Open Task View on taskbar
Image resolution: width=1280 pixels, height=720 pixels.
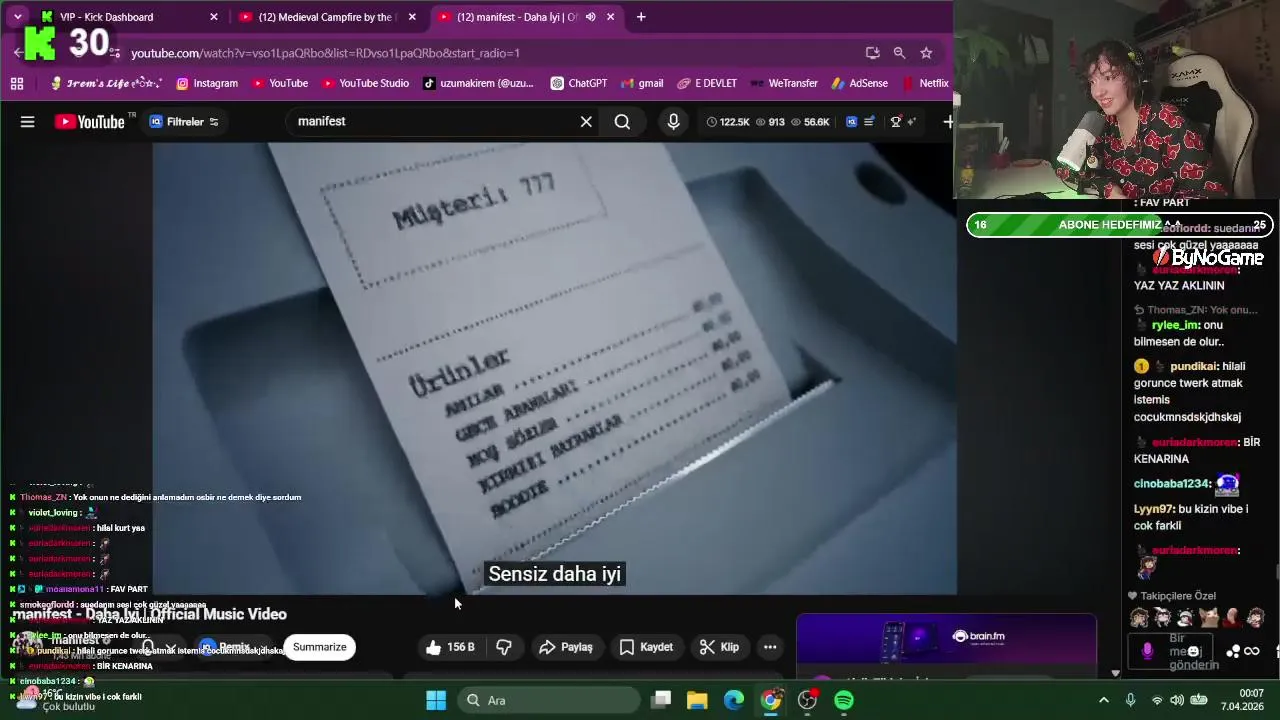[661, 700]
